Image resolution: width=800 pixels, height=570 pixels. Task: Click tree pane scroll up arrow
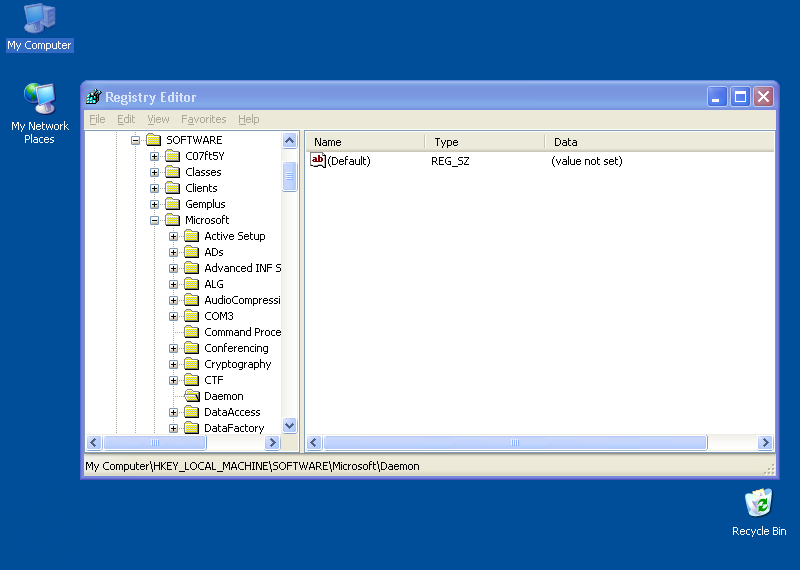click(289, 140)
